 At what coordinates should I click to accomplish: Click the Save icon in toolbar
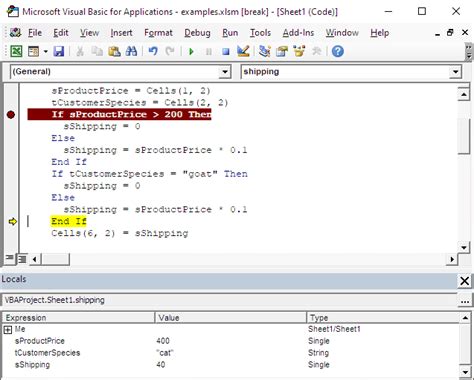click(x=59, y=51)
